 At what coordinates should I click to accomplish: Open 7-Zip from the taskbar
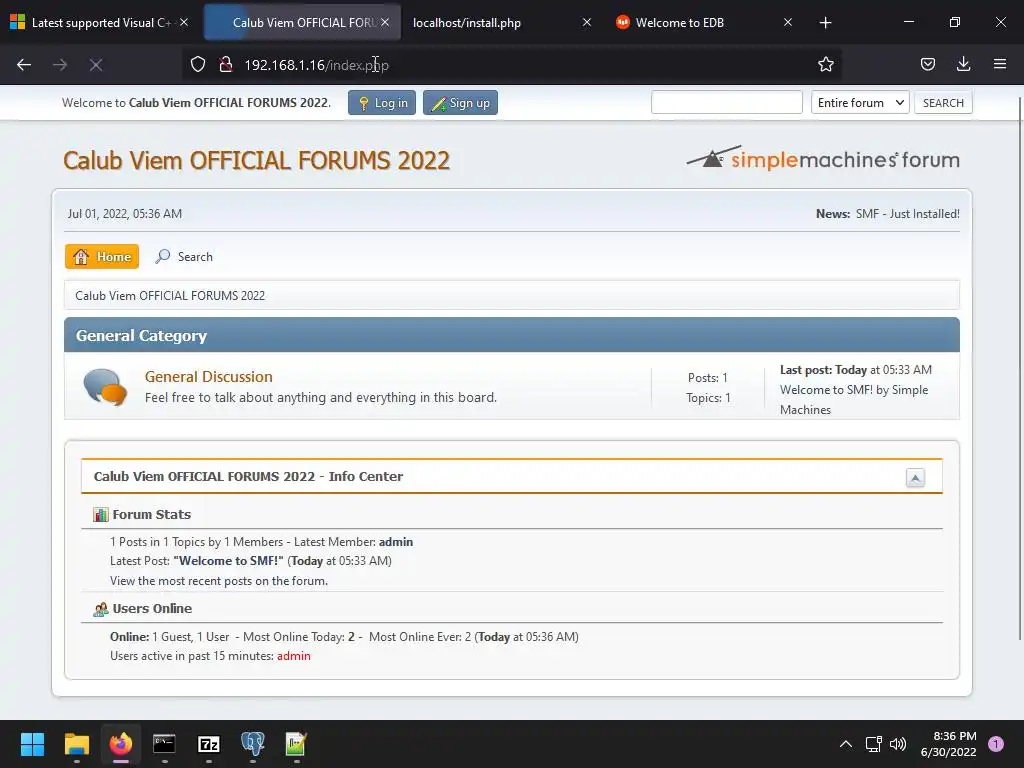209,744
